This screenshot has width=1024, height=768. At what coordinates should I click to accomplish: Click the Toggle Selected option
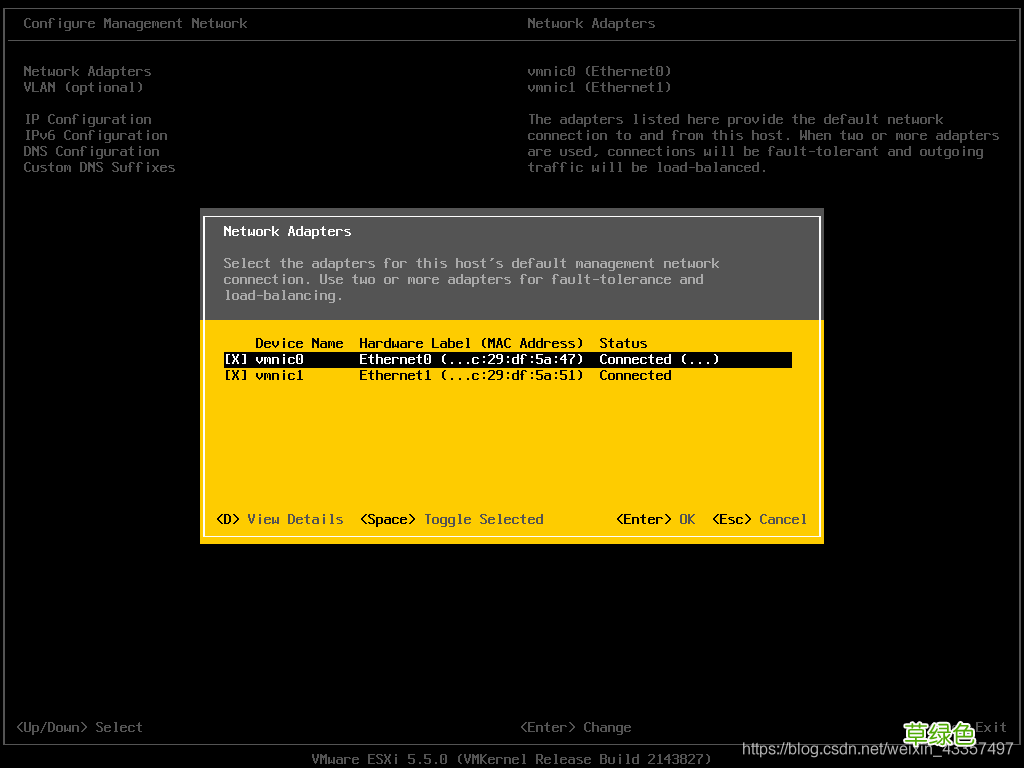click(452, 519)
